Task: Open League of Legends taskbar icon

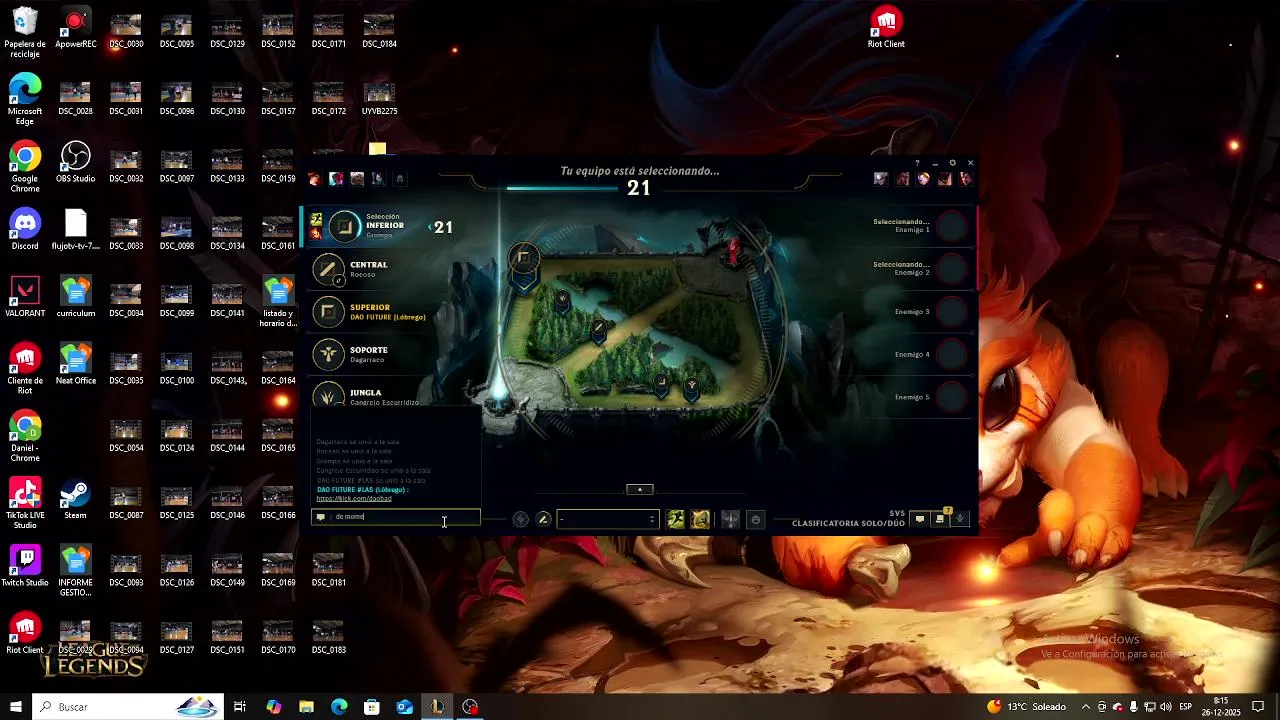Action: tap(437, 707)
